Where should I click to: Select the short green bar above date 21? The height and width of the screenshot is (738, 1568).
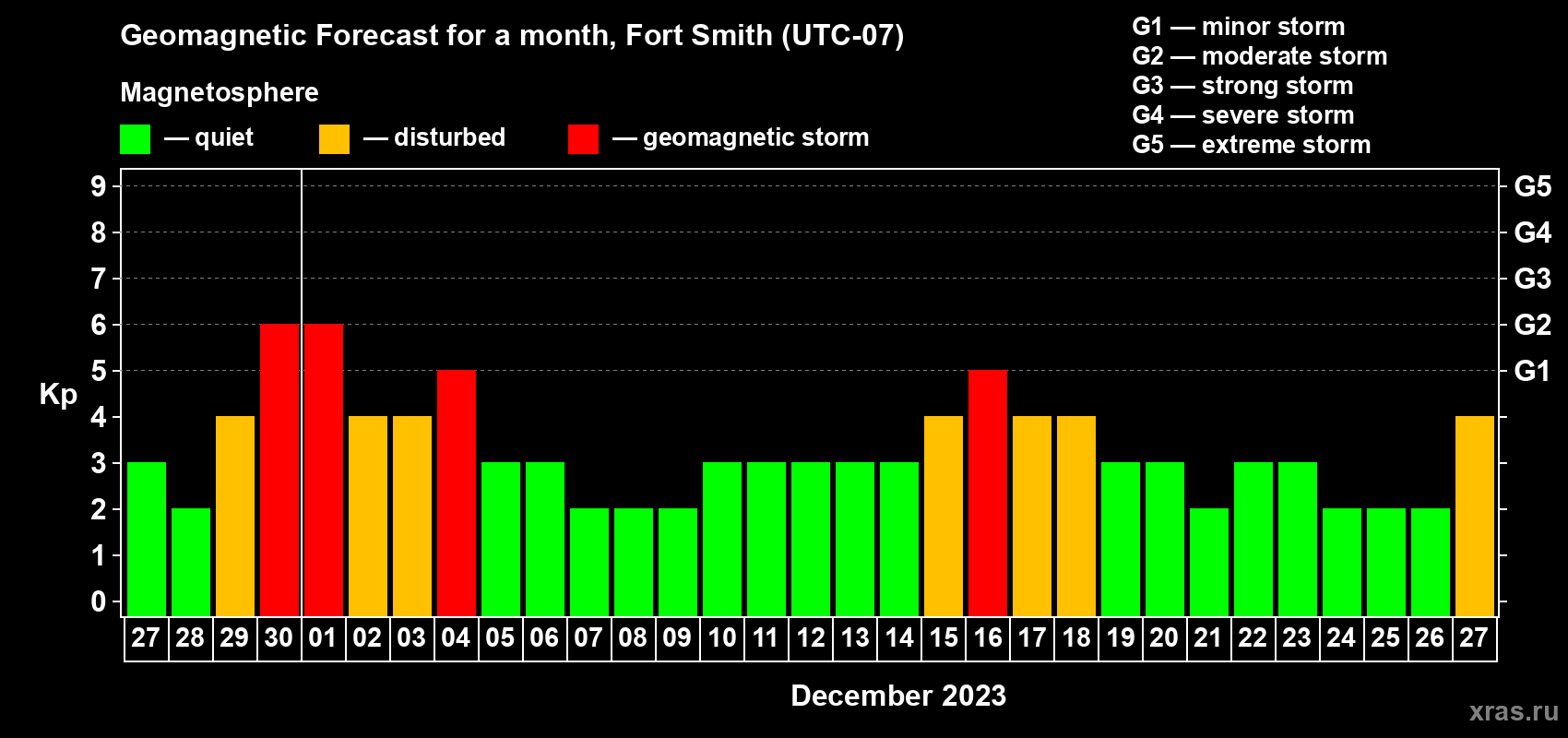[1208, 562]
